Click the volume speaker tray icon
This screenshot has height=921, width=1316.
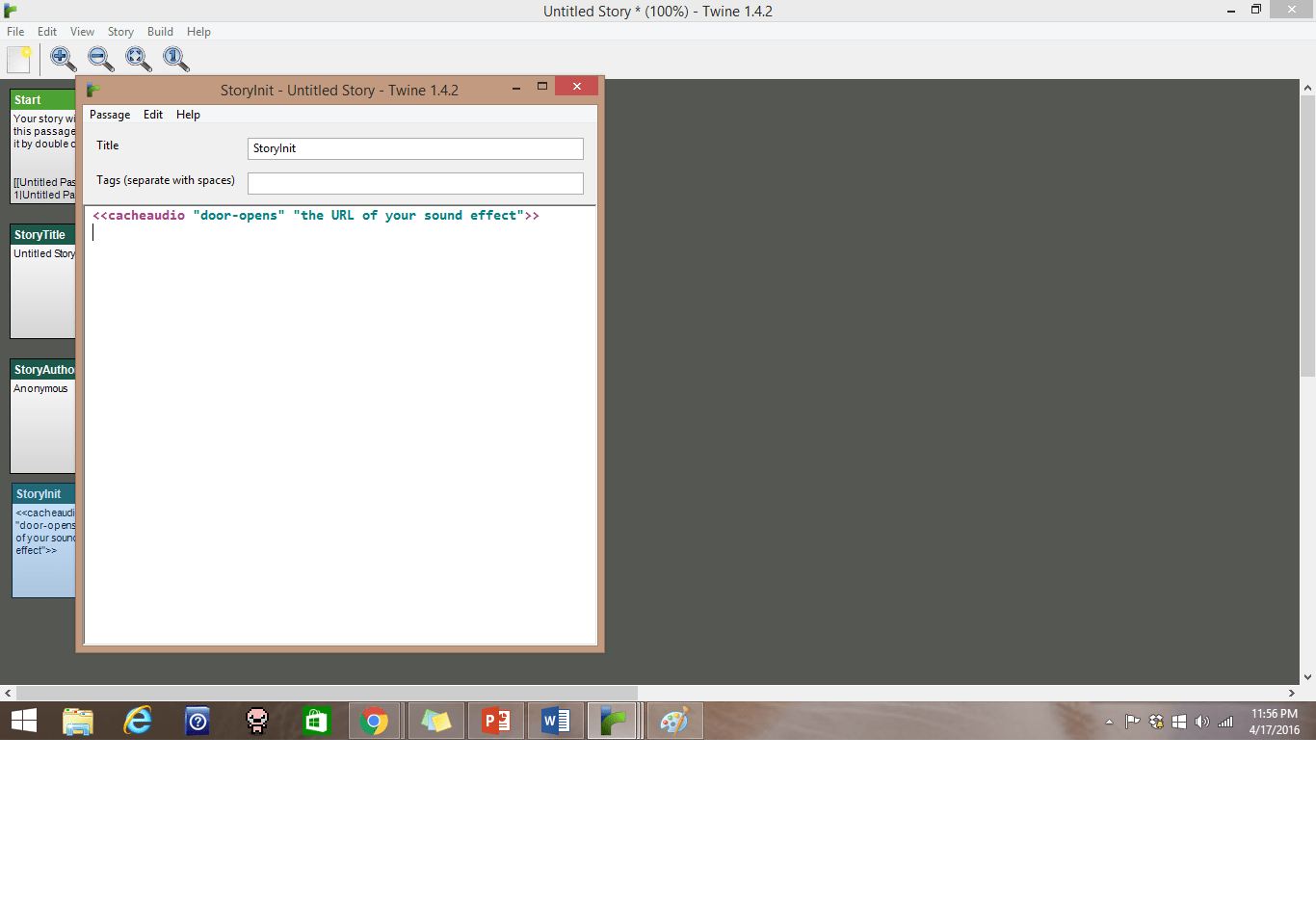click(1201, 722)
